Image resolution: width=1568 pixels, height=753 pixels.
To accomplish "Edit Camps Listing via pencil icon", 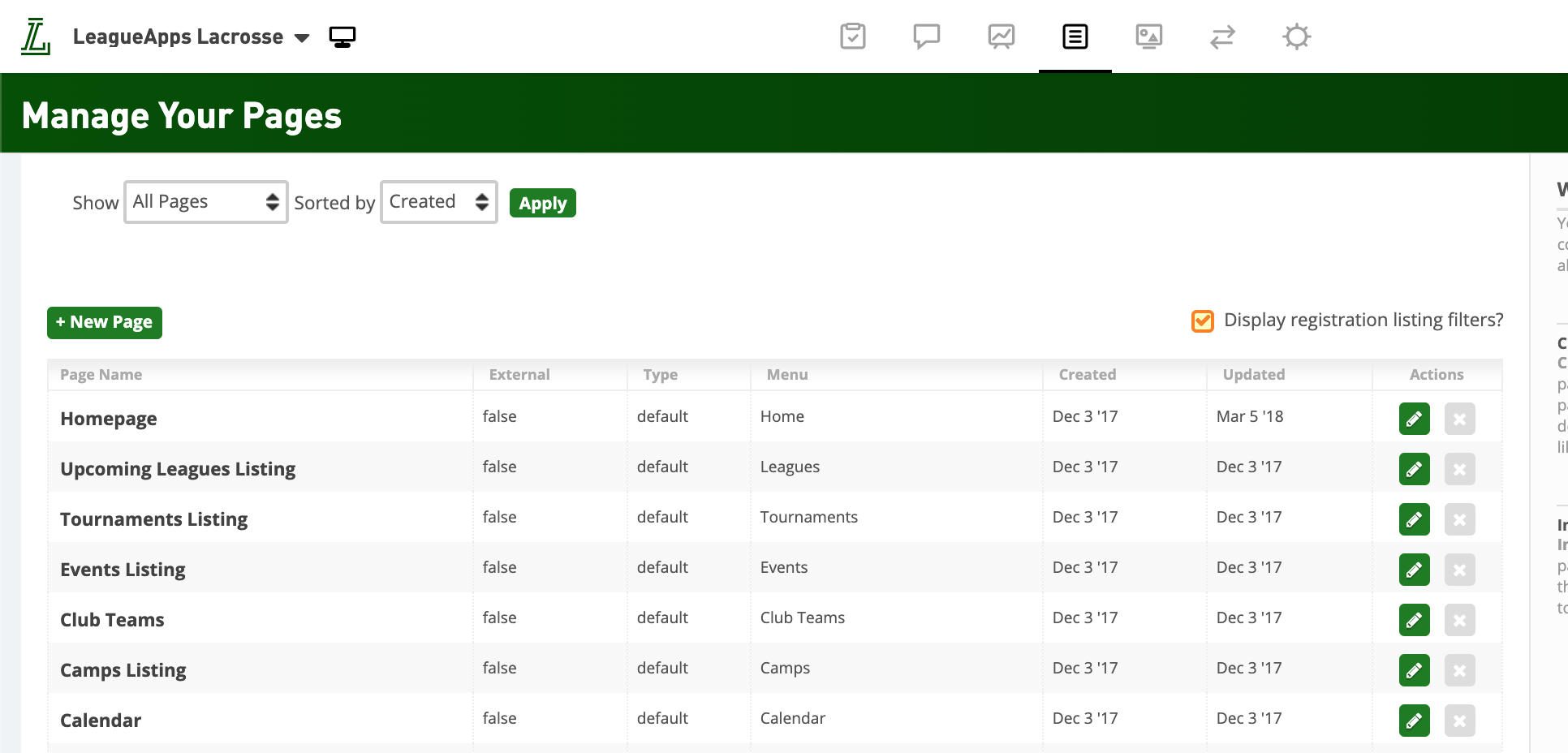I will point(1415,670).
